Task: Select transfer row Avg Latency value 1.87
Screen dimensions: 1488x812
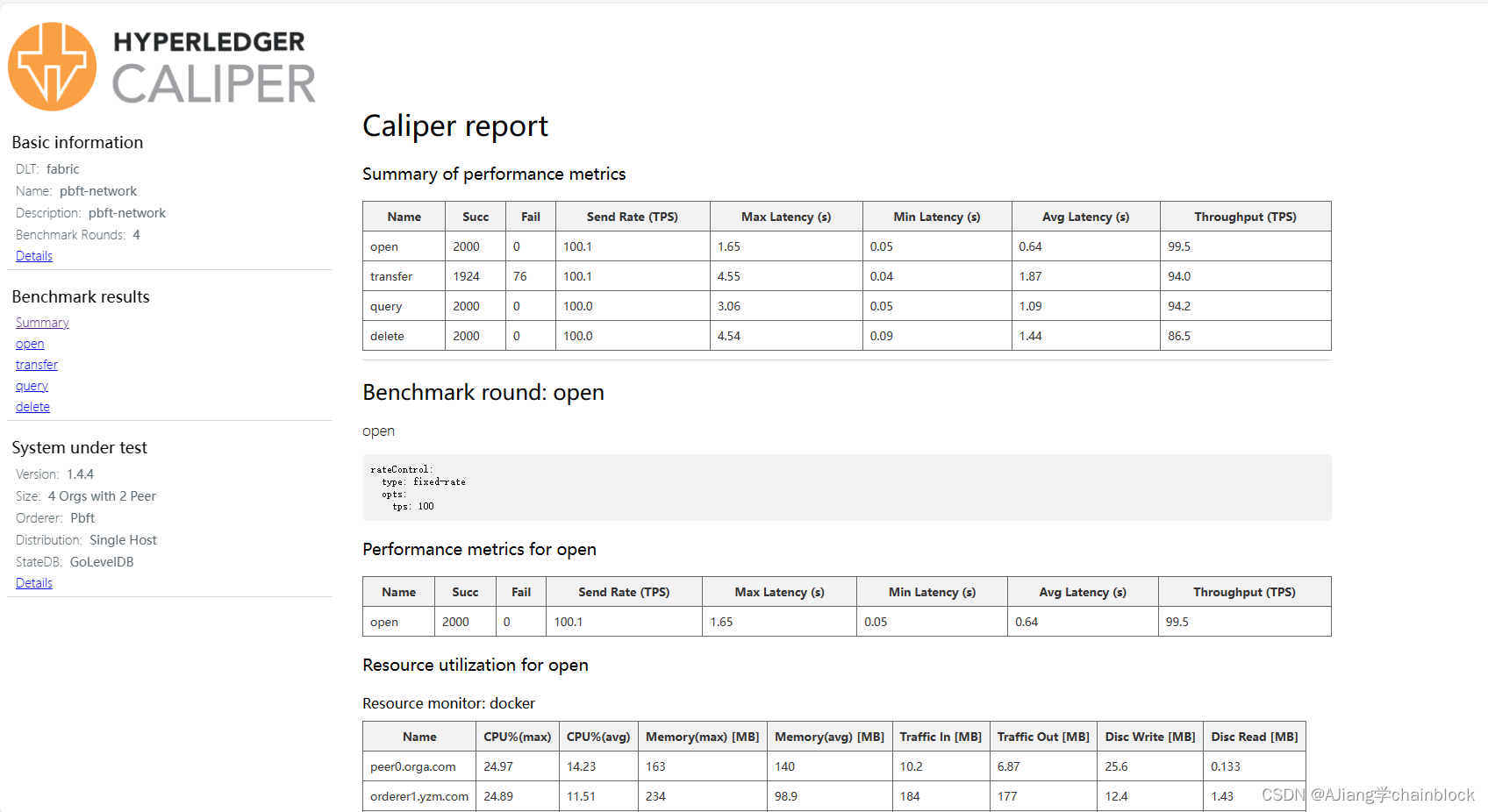Action: pos(1030,276)
